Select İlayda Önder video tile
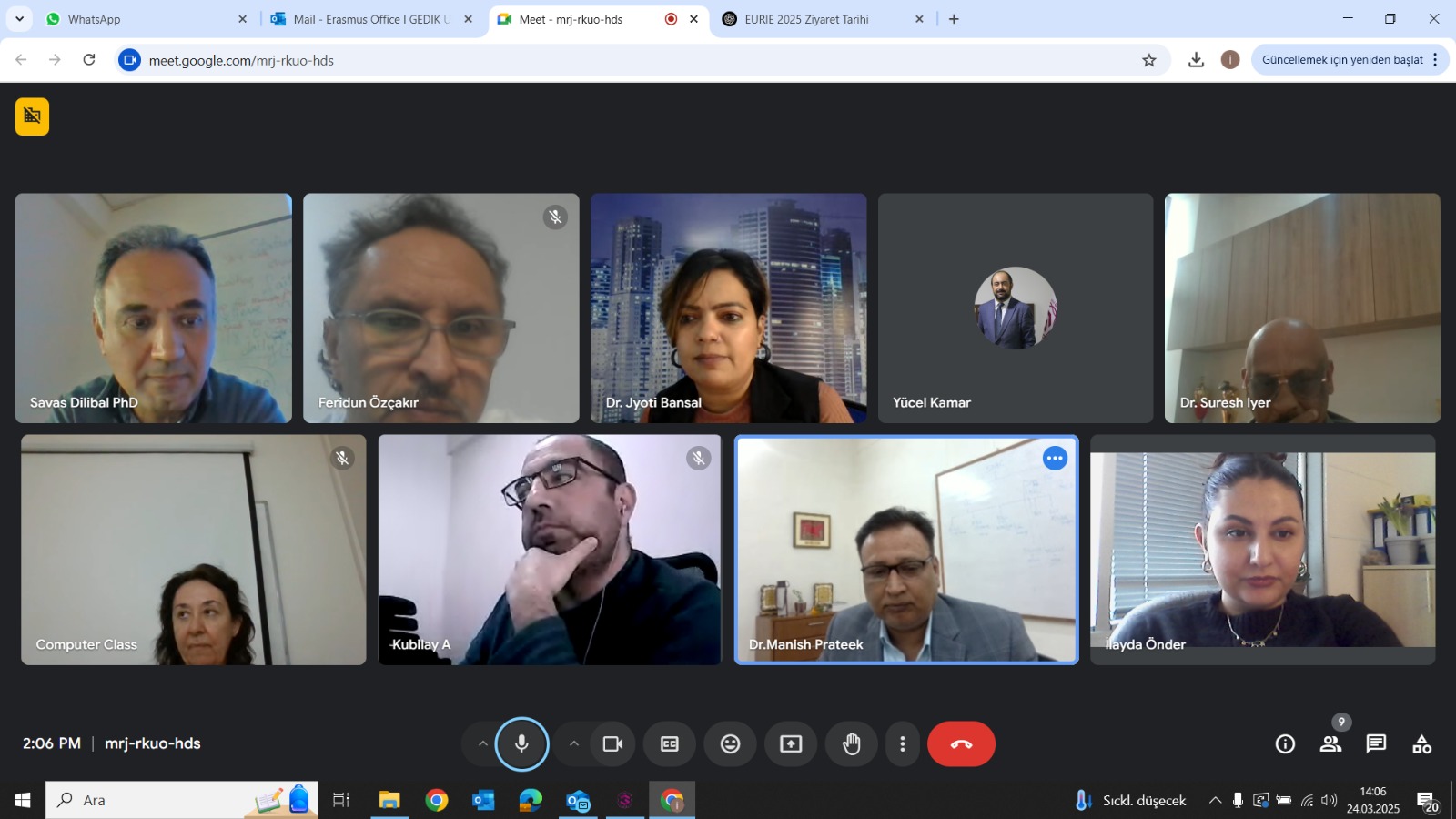Screen dimensions: 1456x819 1262,550
